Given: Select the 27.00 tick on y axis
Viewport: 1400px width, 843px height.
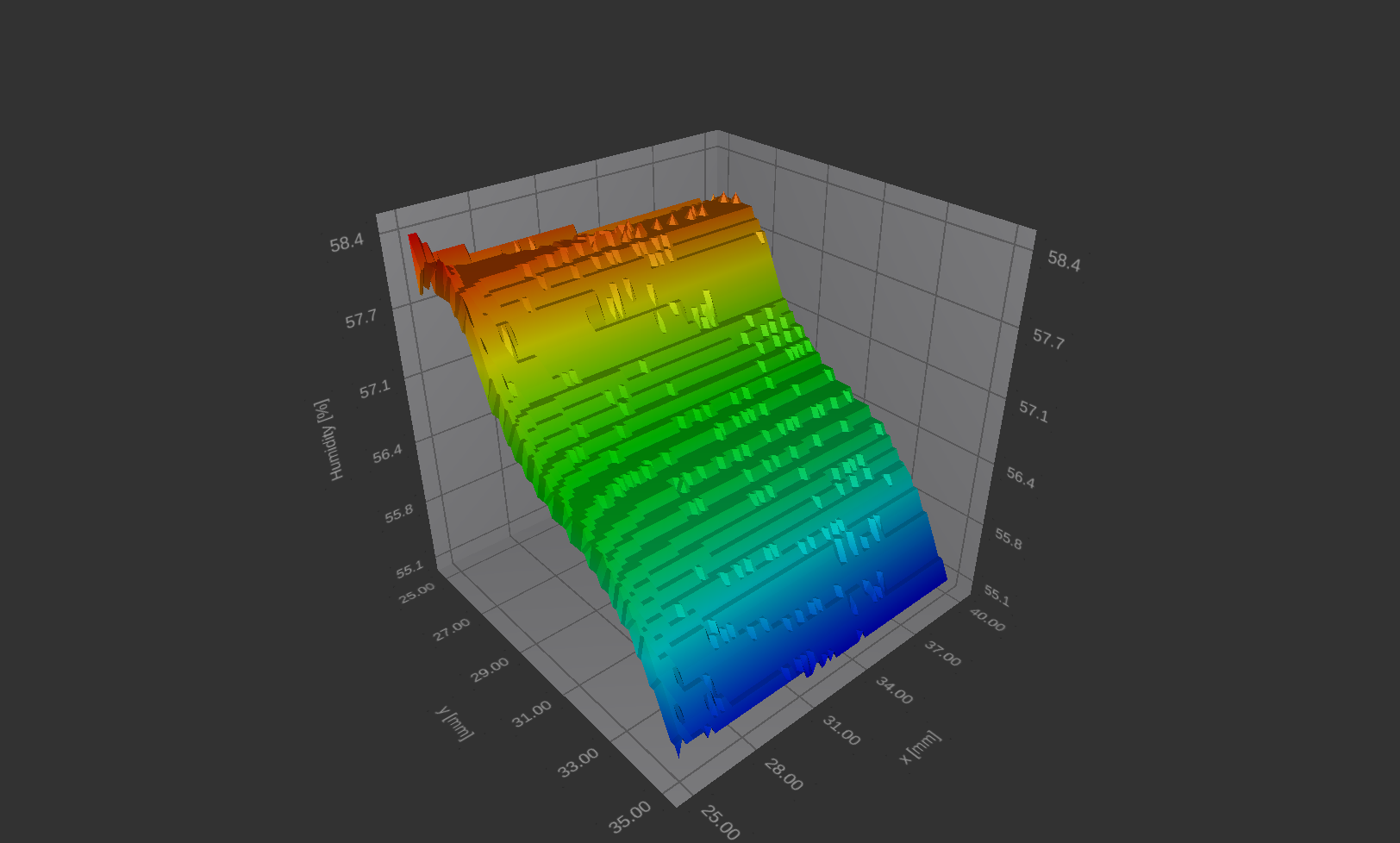Looking at the screenshot, I should pos(452,629).
